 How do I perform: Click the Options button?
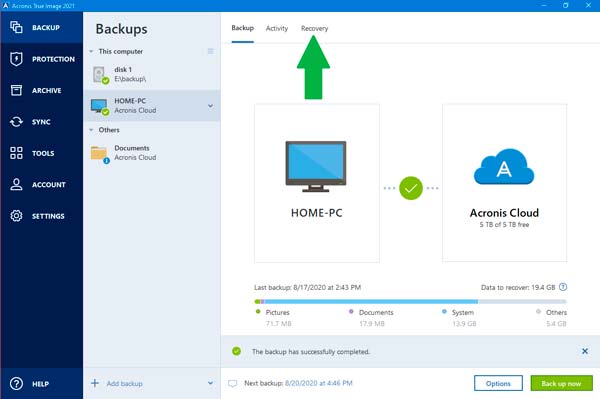tap(498, 383)
